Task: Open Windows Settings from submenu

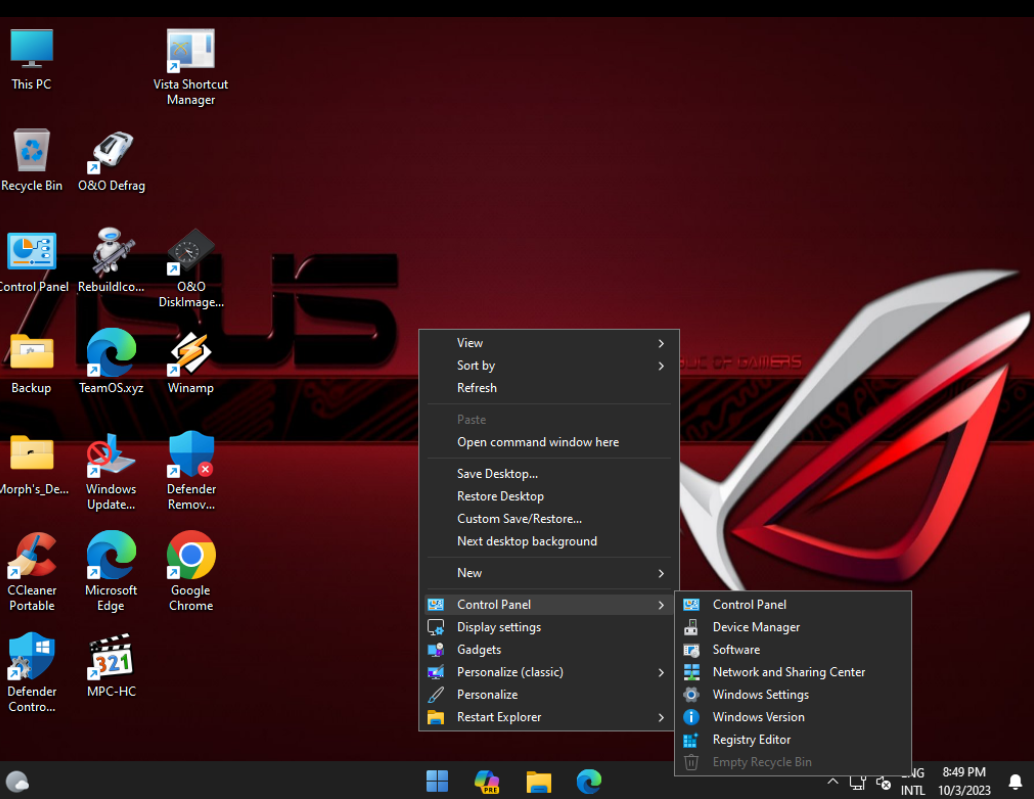Action: (793, 694)
